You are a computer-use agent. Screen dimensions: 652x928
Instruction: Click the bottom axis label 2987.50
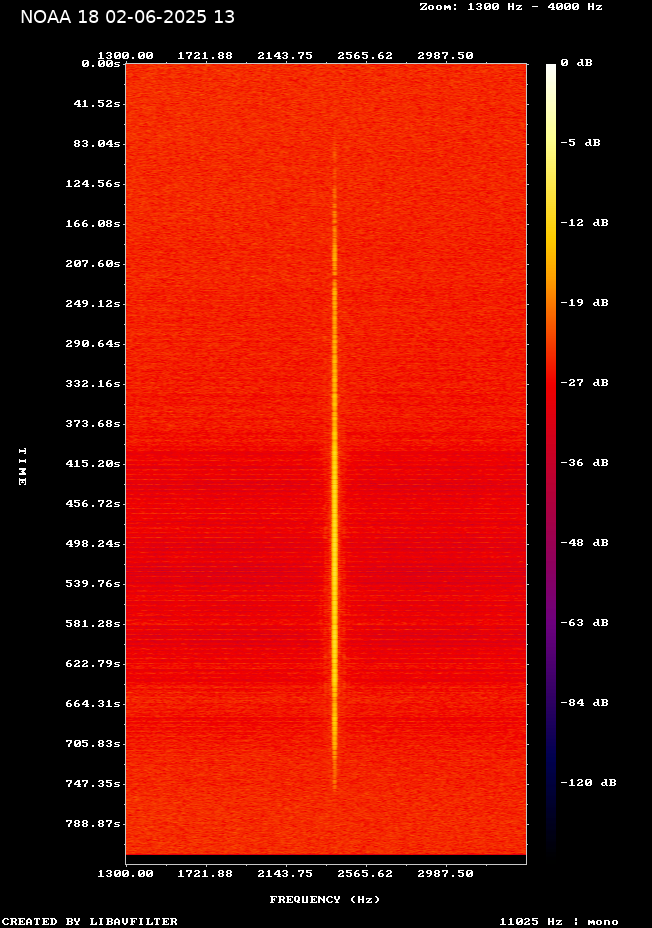445,873
